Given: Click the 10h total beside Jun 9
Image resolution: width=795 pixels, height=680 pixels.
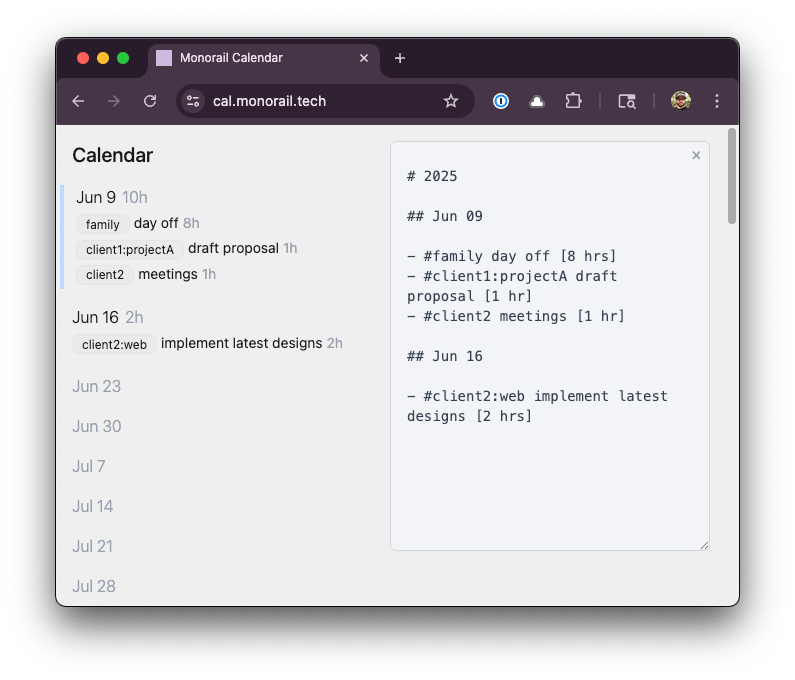Looking at the screenshot, I should pyautogui.click(x=135, y=197).
